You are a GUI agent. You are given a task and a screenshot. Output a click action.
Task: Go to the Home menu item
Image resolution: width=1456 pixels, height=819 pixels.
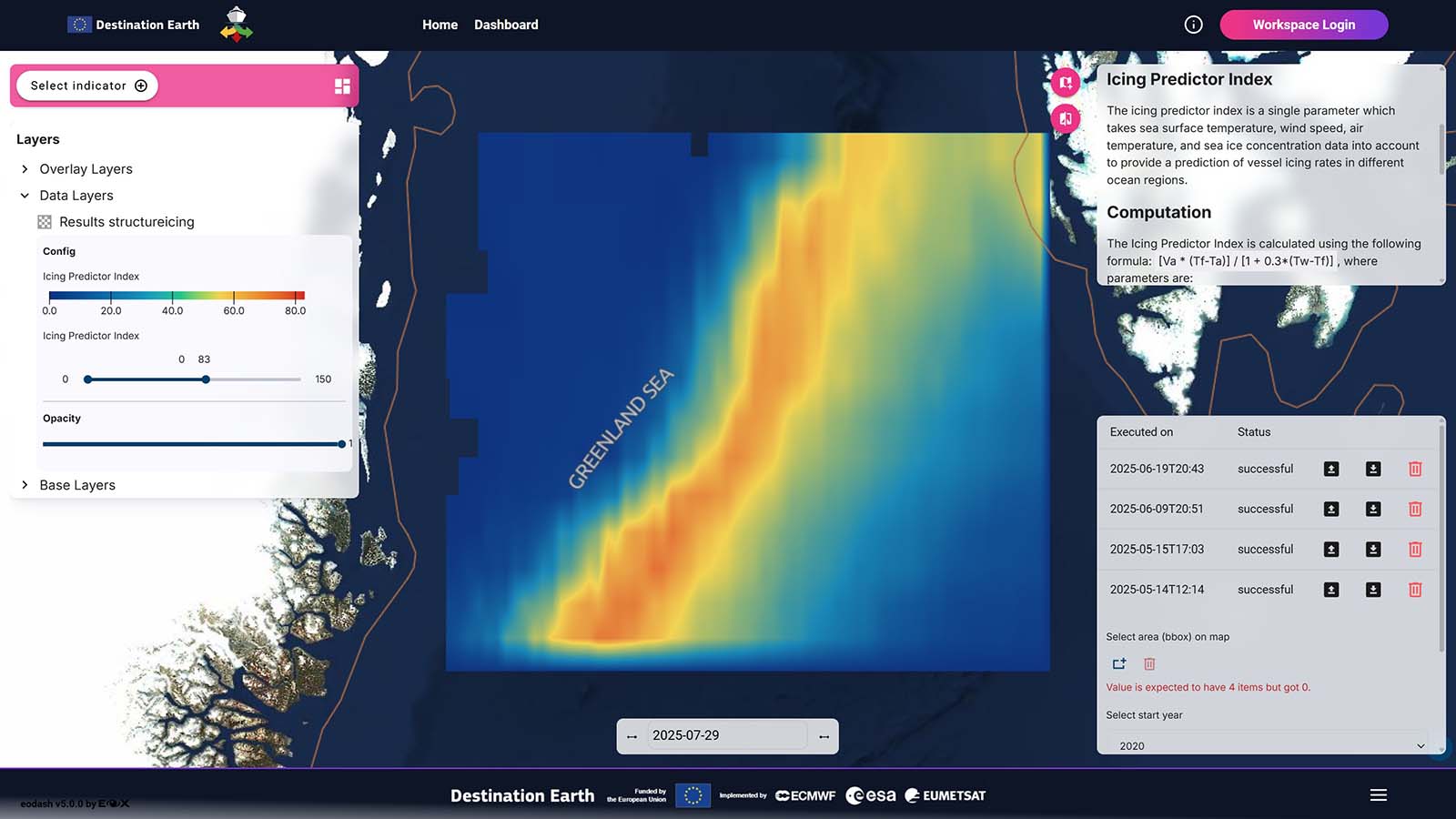[x=440, y=25]
